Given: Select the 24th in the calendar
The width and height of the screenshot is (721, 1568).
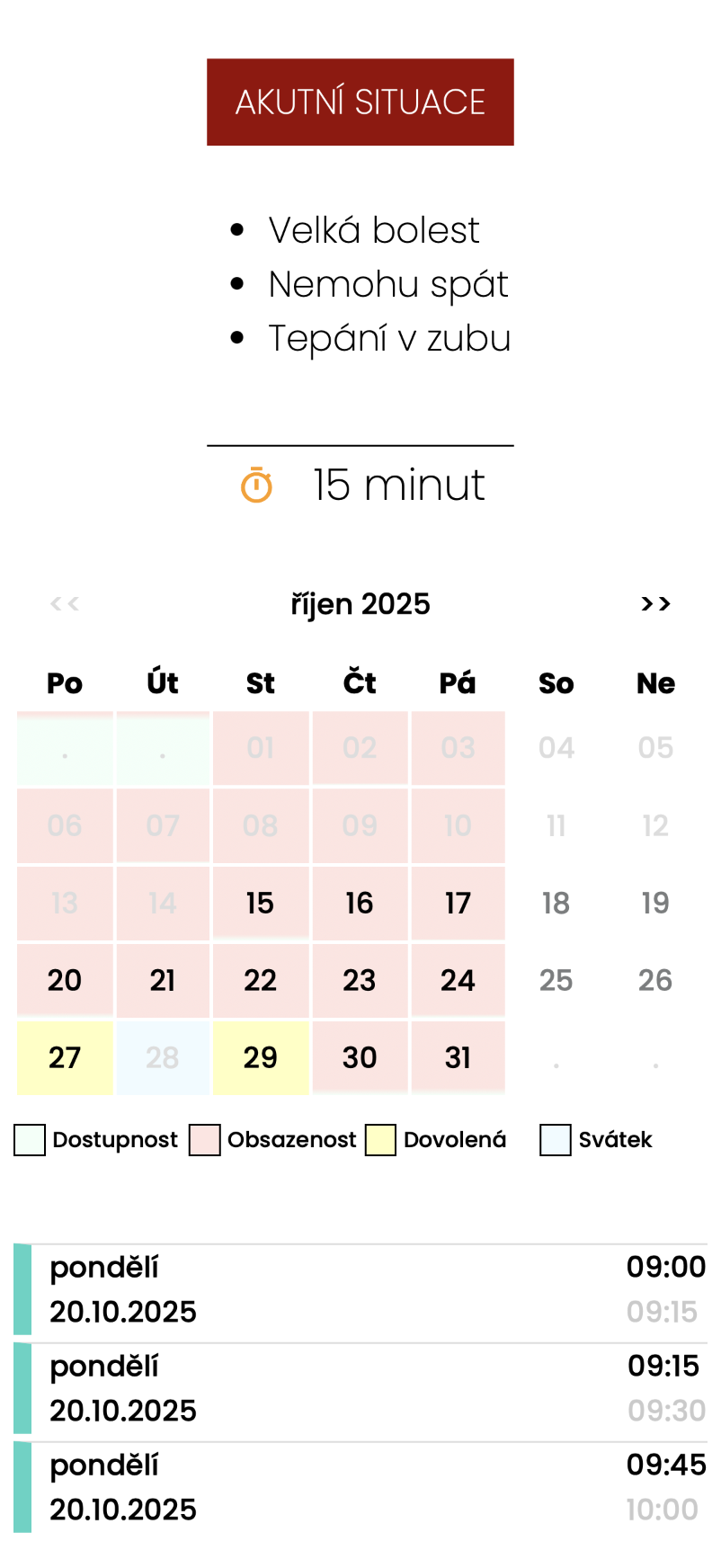Looking at the screenshot, I should click(x=458, y=980).
